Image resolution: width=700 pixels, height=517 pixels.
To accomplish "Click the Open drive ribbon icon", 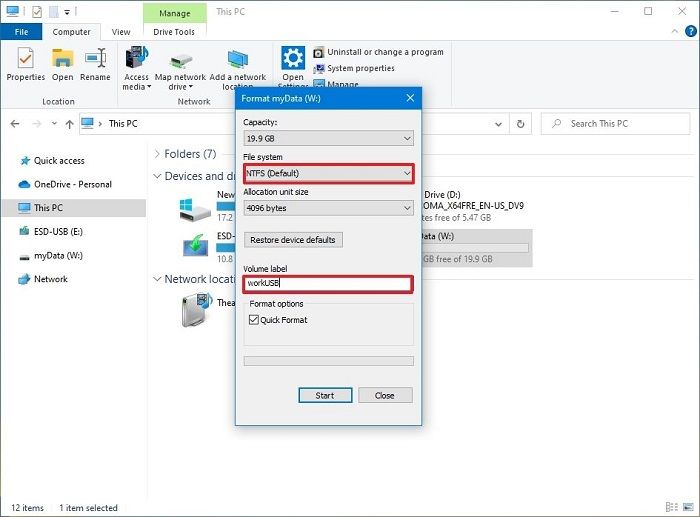I will [x=62, y=65].
